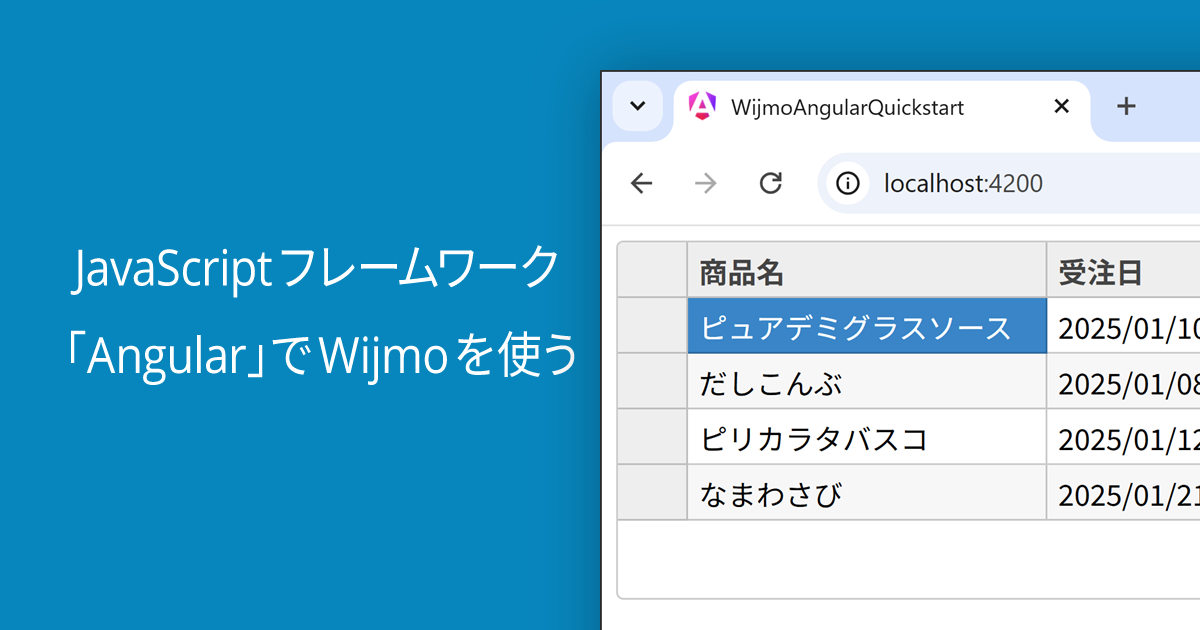This screenshot has height=630, width=1200.
Task: Click the row header of だしこんぶ
Action: tap(653, 382)
